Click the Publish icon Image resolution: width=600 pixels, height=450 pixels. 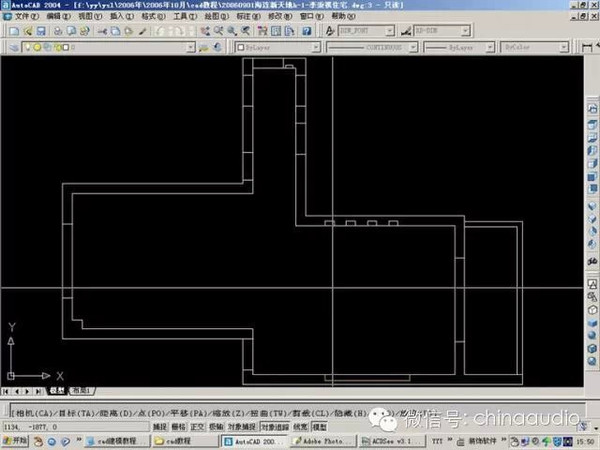pos(85,31)
